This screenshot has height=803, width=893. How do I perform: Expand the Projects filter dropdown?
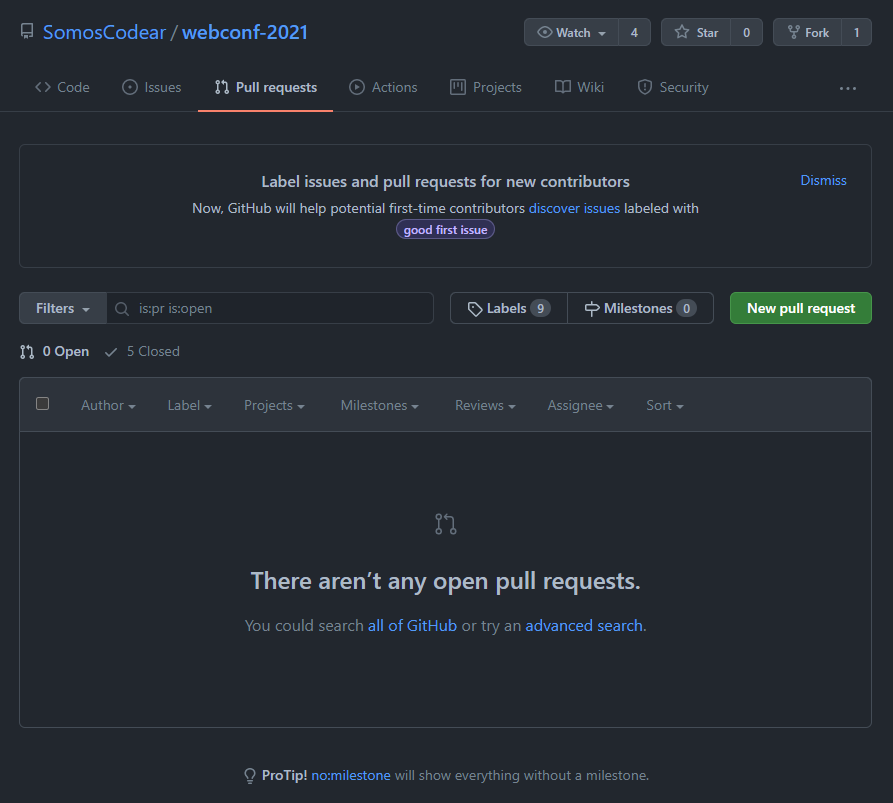275,405
